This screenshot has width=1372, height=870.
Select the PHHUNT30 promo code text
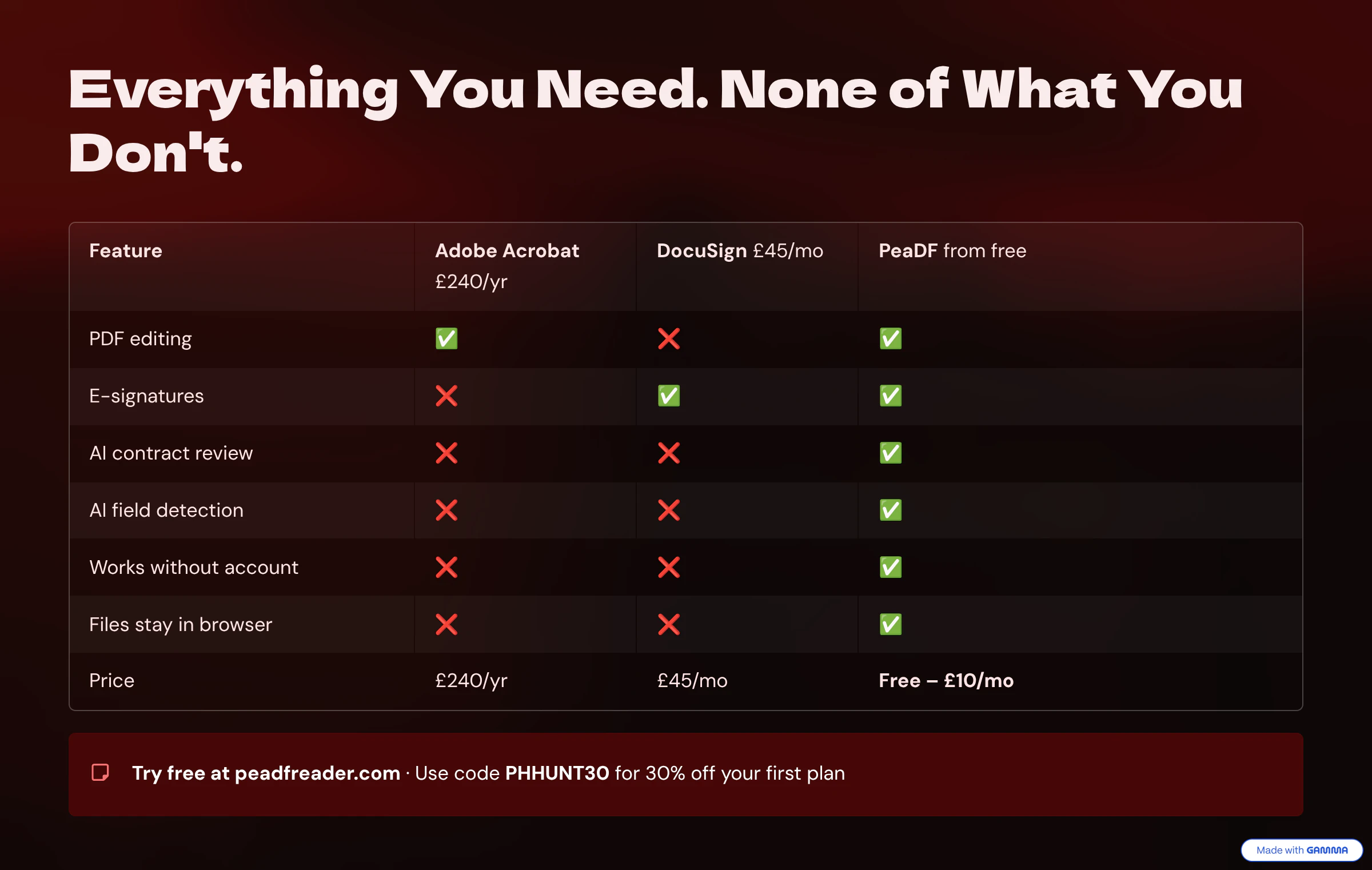557,773
